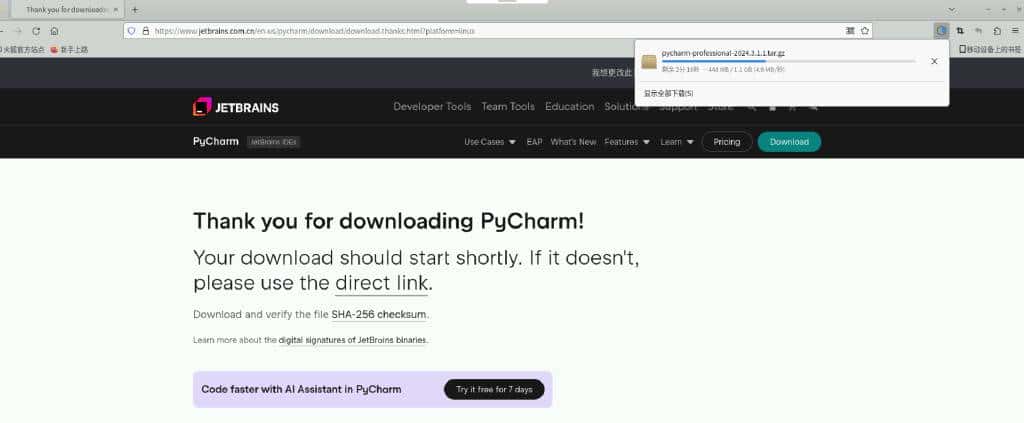The image size is (1024, 423).
Task: Expand the Features dropdown
Action: point(627,142)
